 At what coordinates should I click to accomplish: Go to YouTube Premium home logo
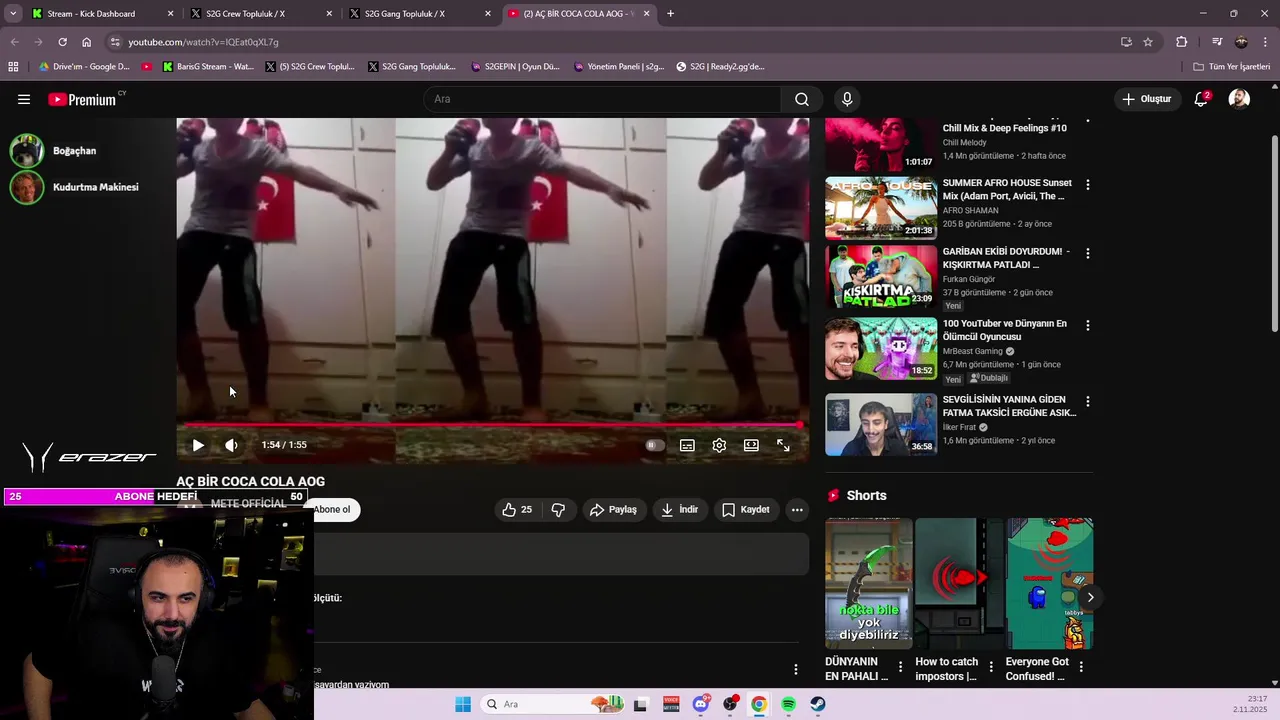82,99
